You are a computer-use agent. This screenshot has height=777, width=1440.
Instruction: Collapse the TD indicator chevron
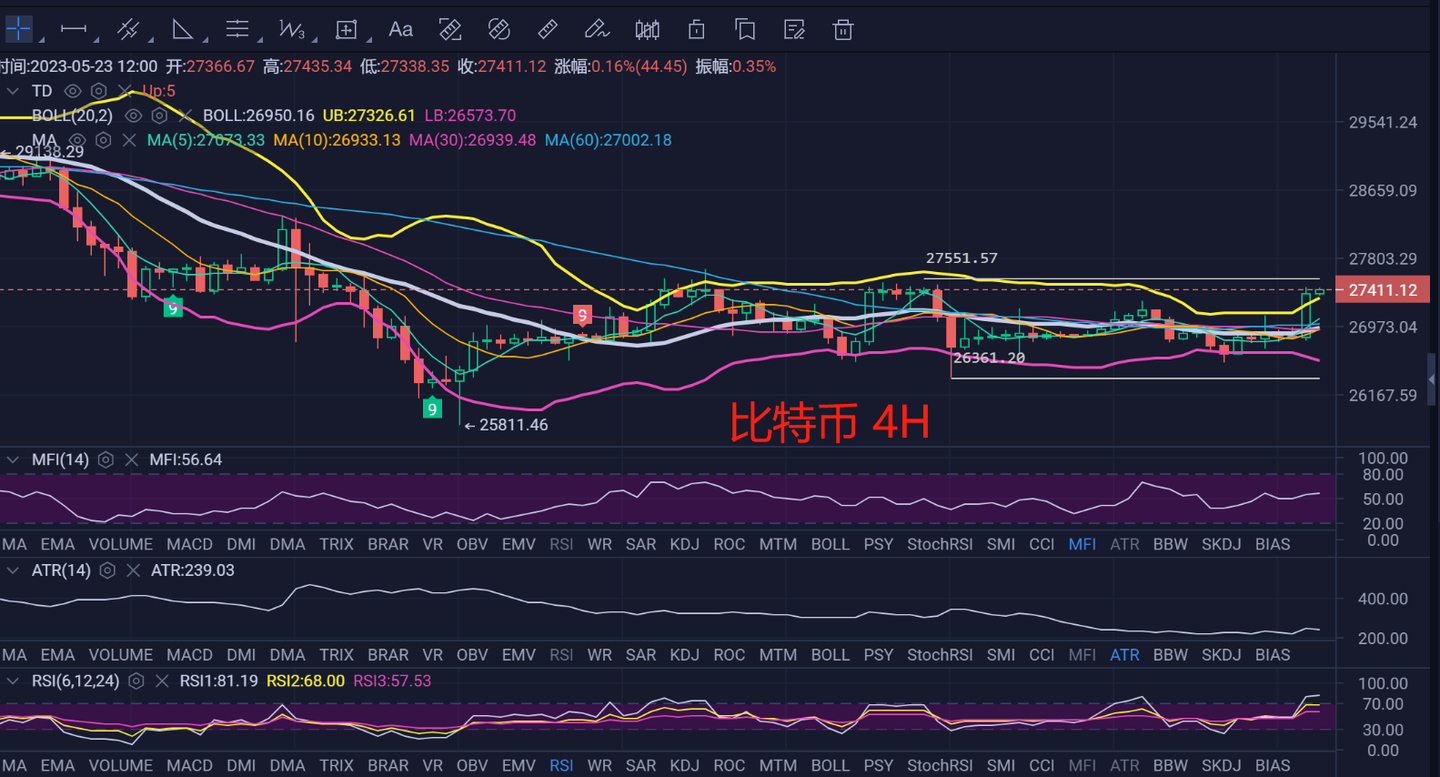coord(13,91)
